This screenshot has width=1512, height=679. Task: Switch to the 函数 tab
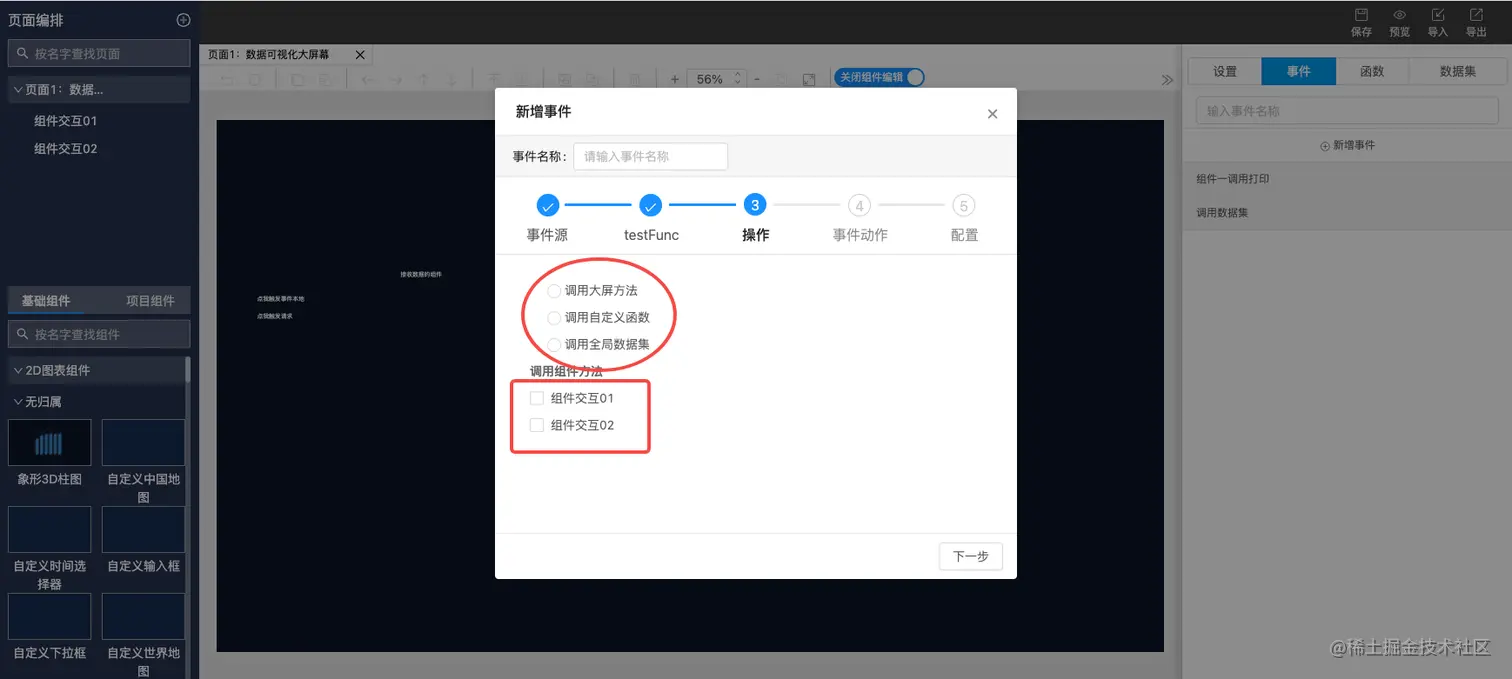pos(1372,71)
